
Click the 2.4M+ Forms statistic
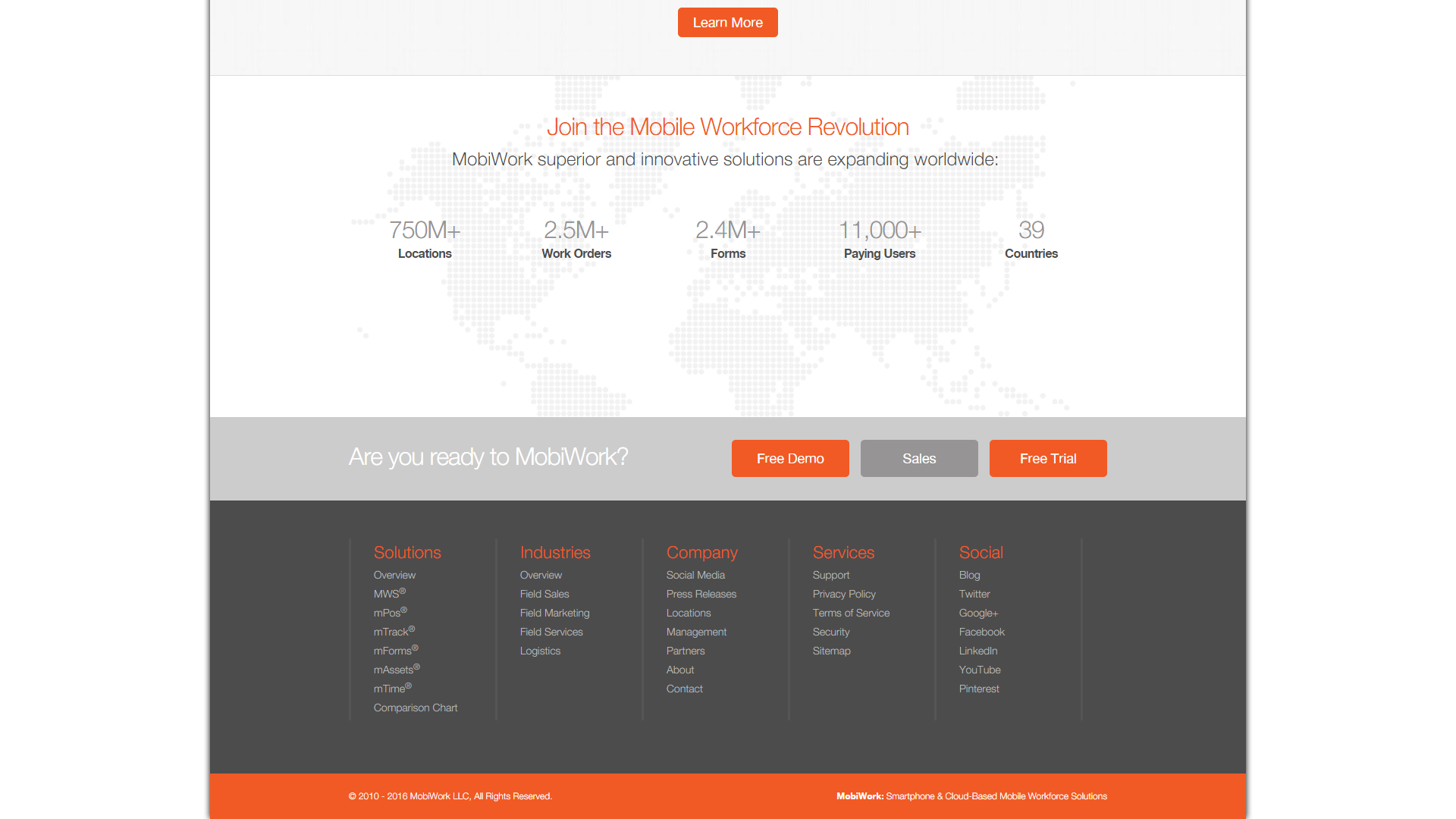728,239
